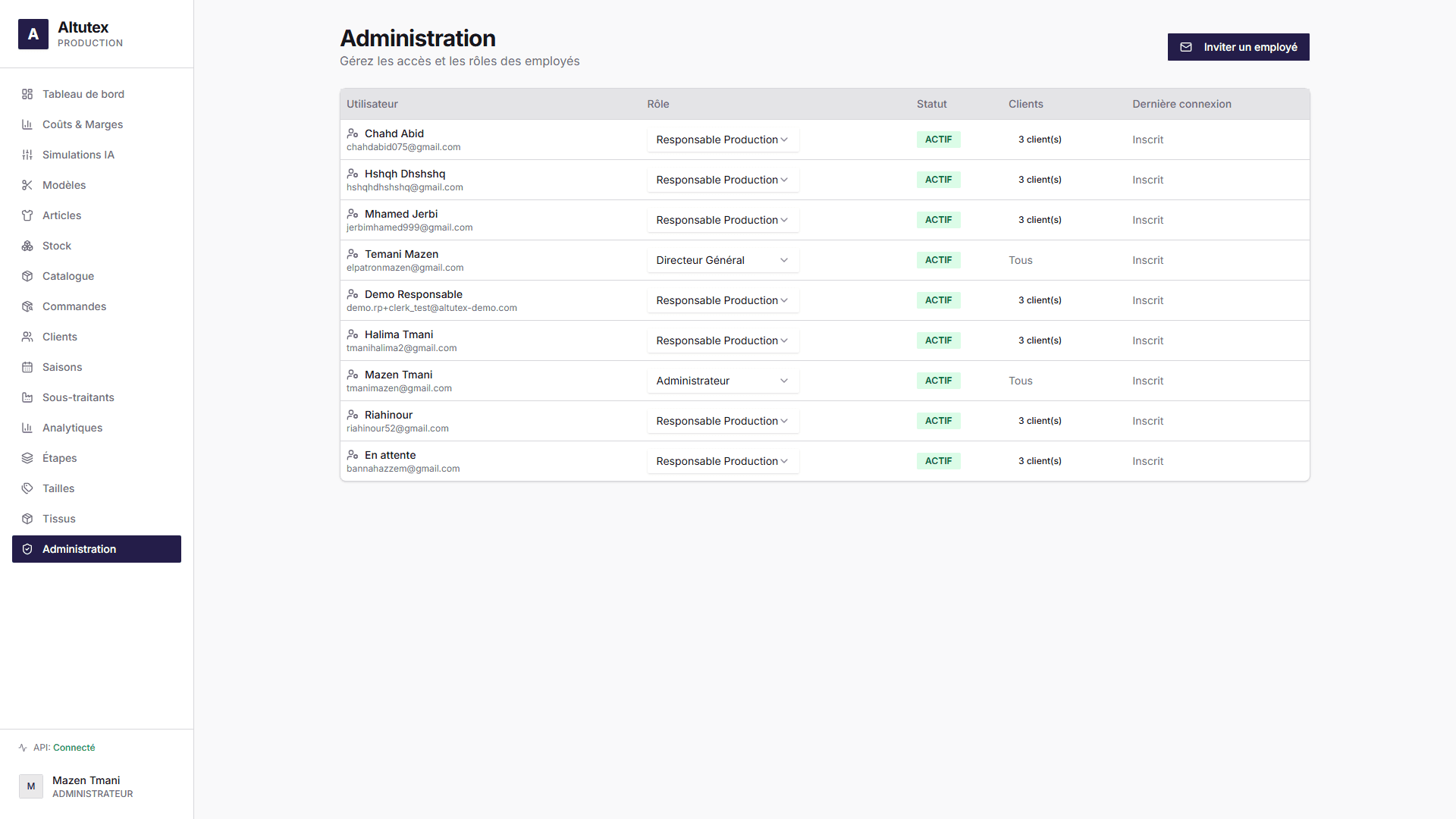Click the Articles shirt icon
The height and width of the screenshot is (819, 1456).
coord(27,215)
